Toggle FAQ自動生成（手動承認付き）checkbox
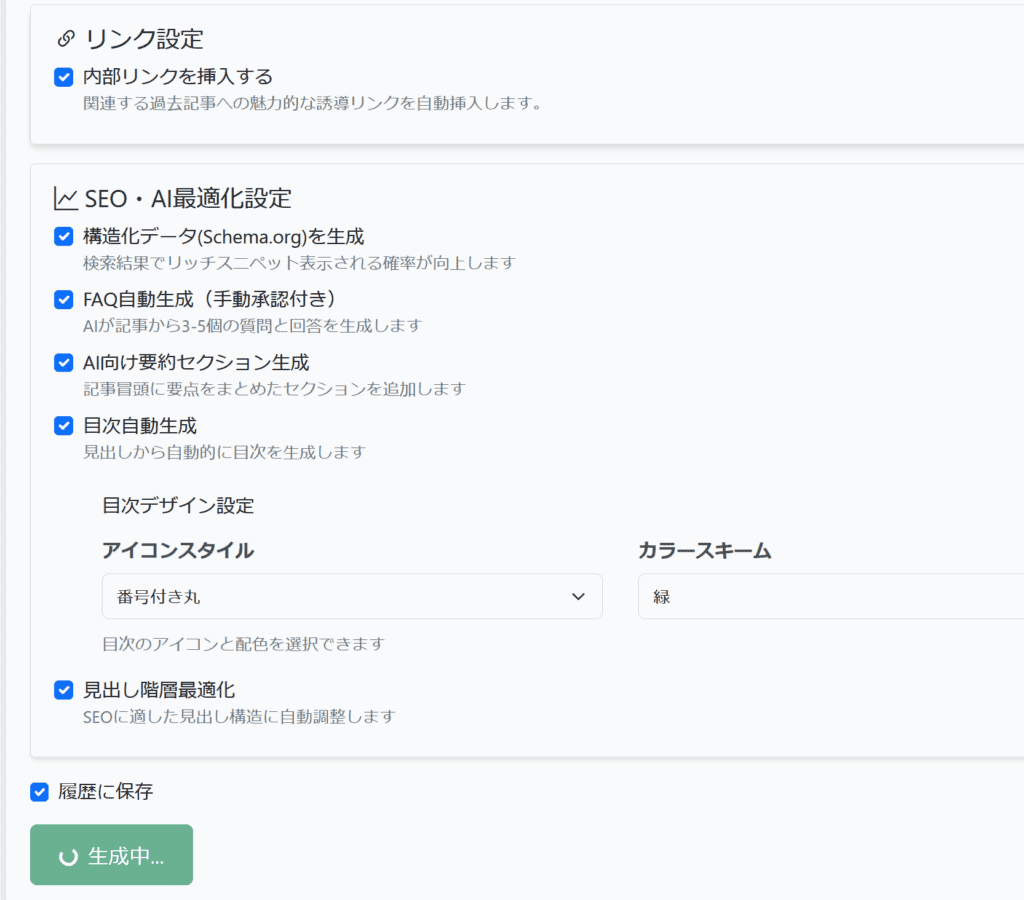Viewport: 1024px width, 900px height. [x=63, y=300]
